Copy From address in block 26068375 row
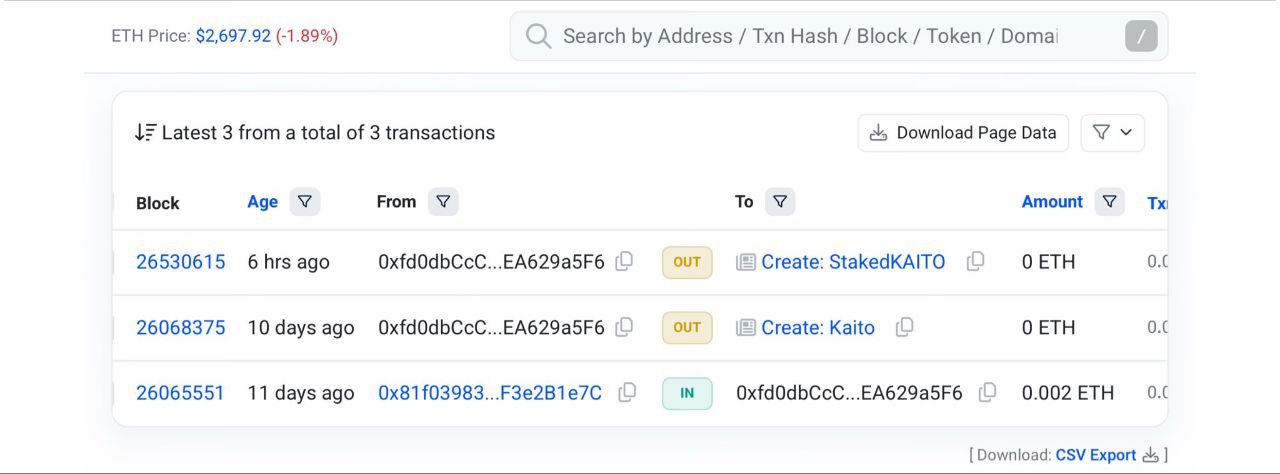1280x474 pixels. [624, 327]
